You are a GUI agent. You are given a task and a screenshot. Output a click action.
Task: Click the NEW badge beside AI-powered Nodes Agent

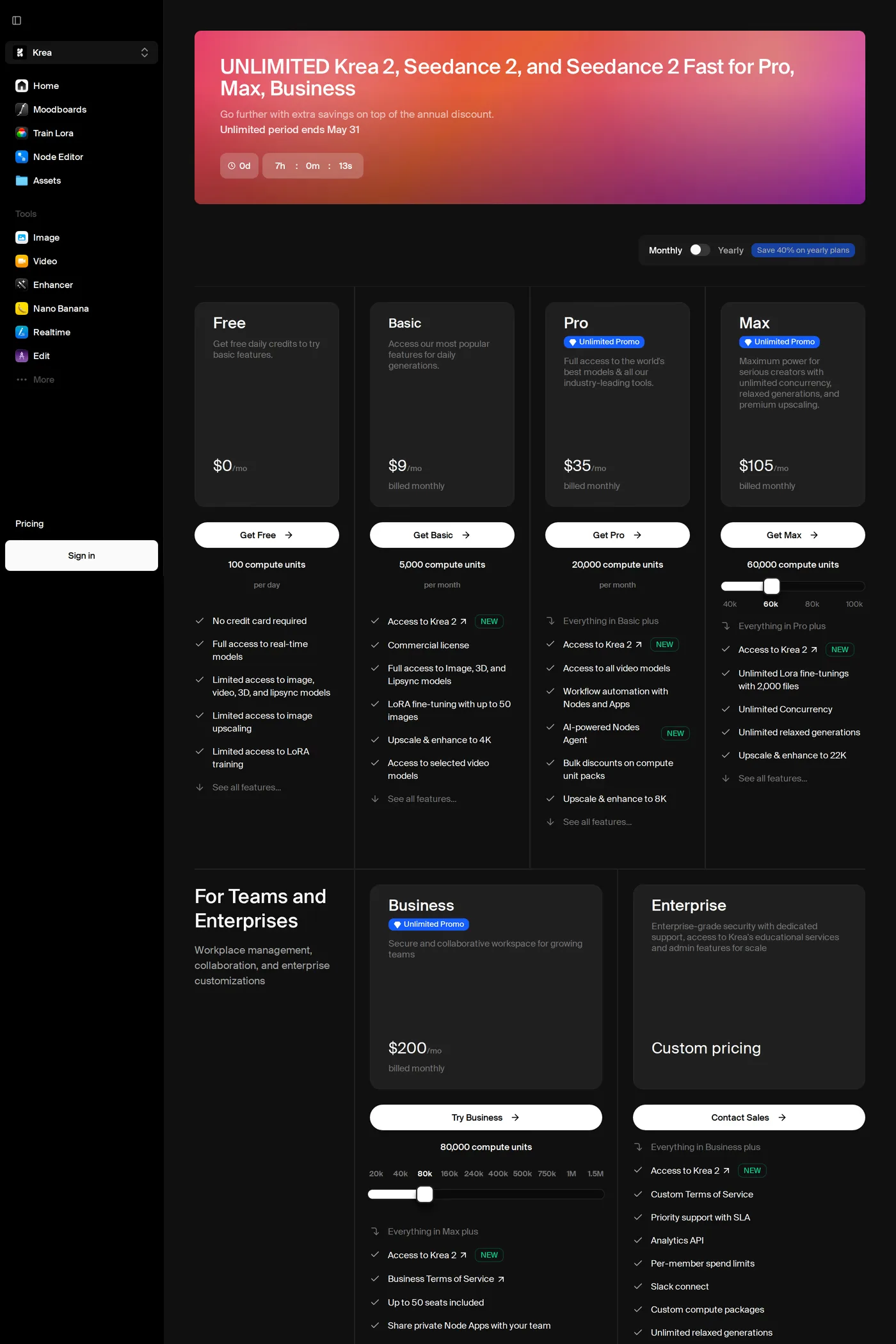675,733
